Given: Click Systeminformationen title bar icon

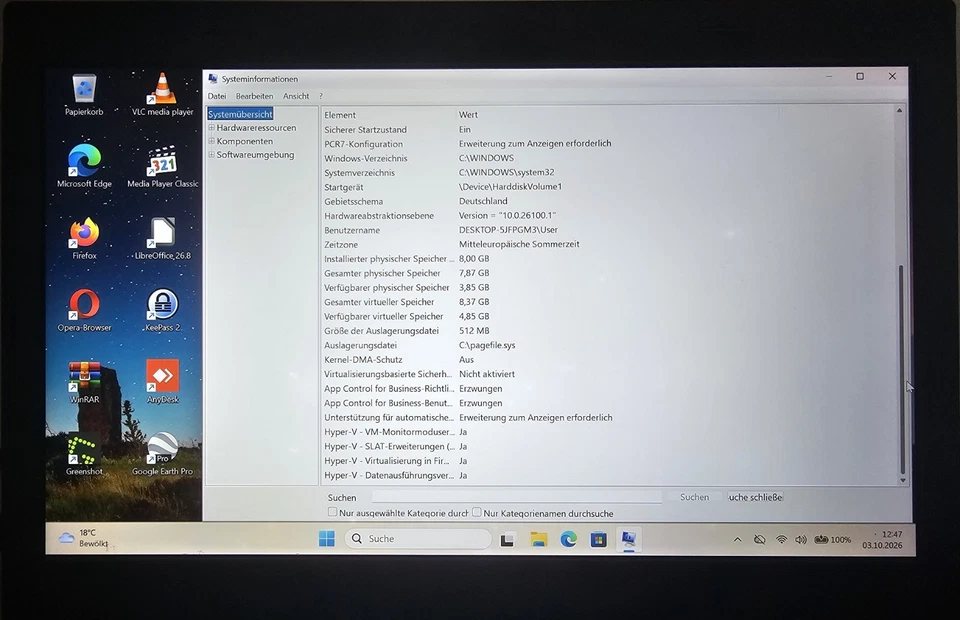Looking at the screenshot, I should 213,78.
